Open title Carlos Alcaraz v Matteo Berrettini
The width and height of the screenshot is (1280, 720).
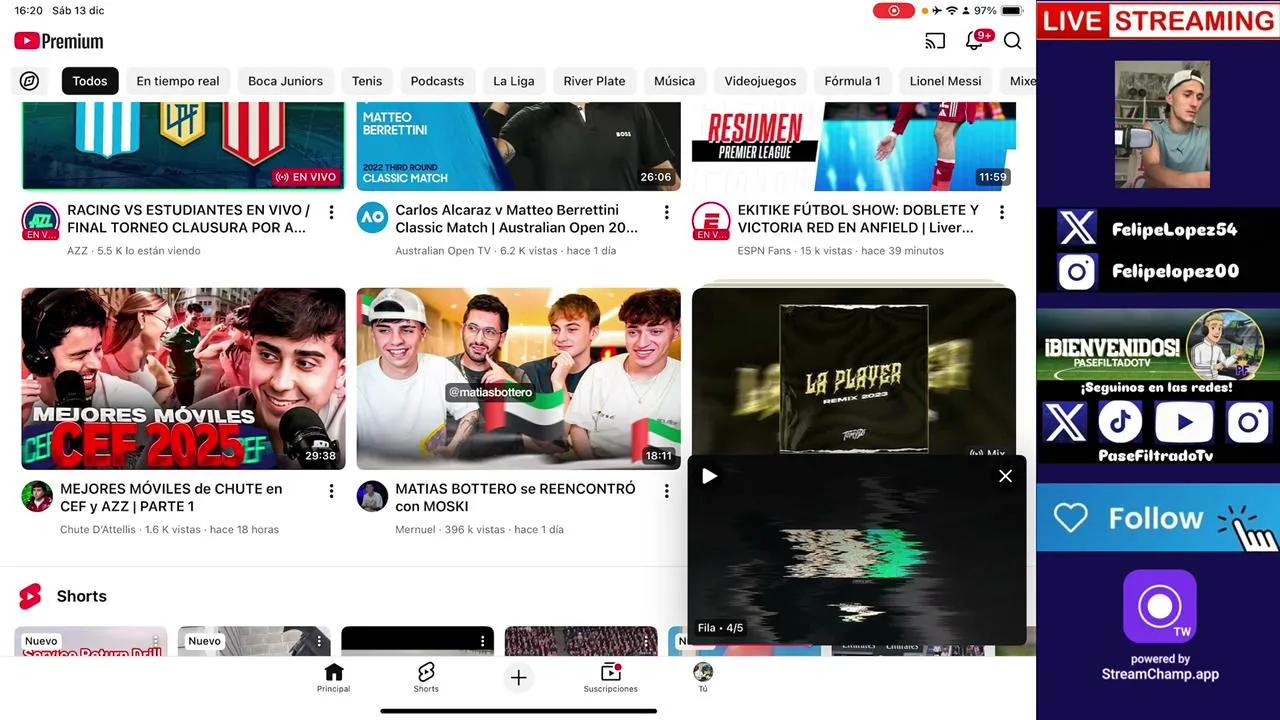pyautogui.click(x=516, y=218)
